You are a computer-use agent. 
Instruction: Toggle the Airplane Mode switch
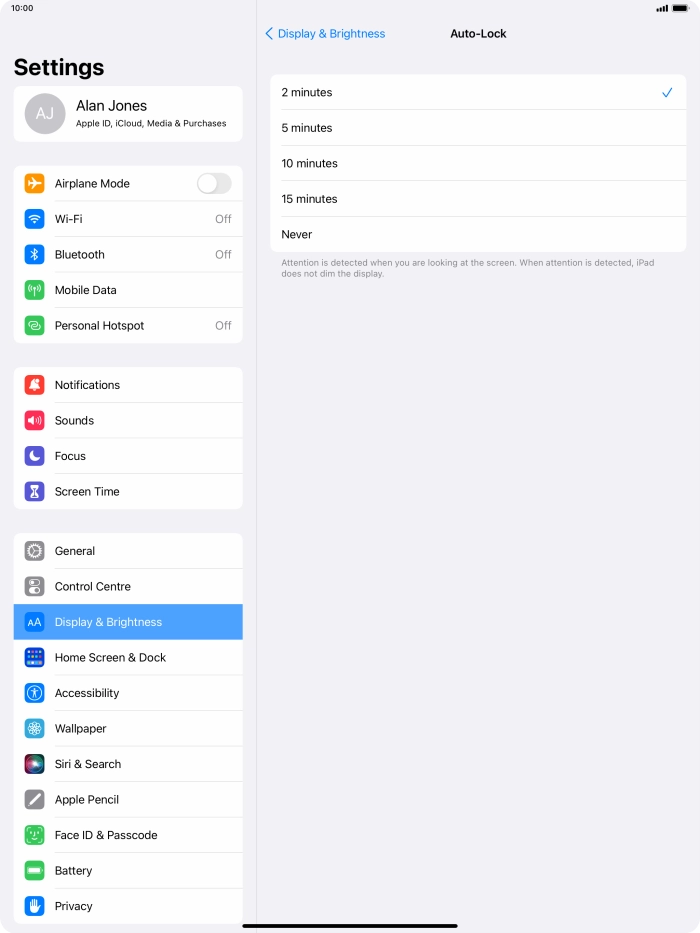(x=214, y=183)
